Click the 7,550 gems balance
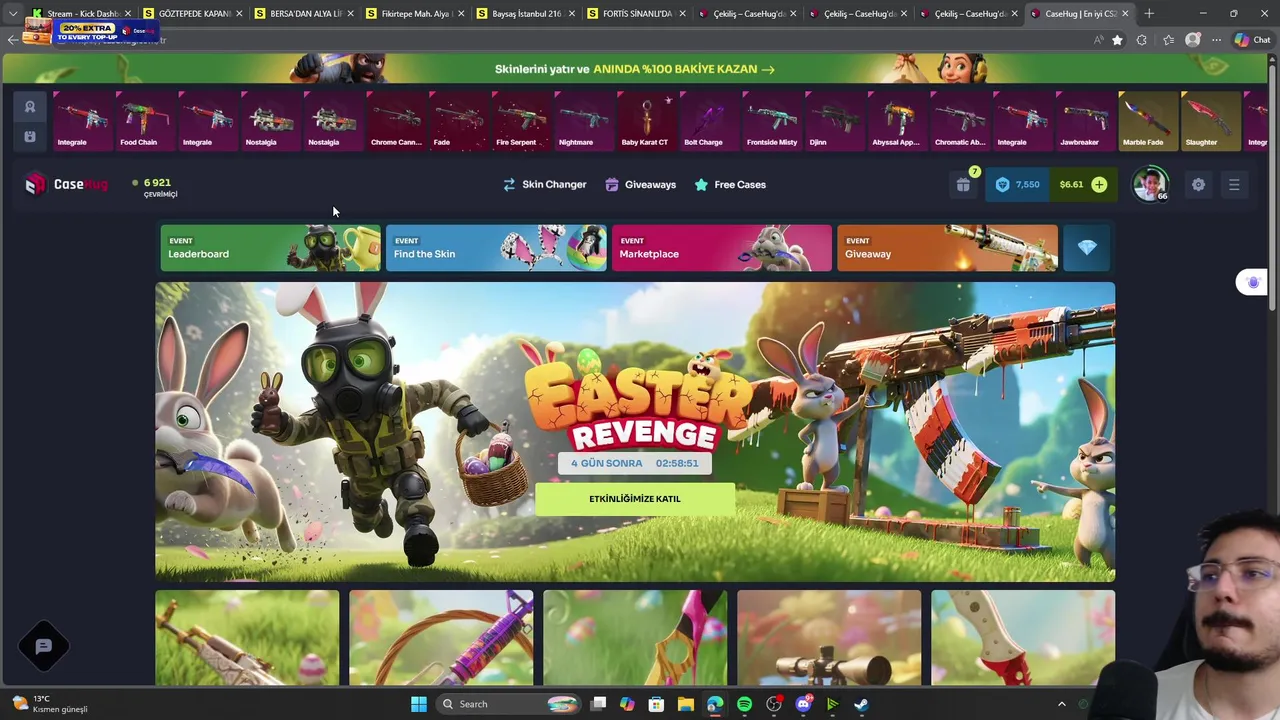1280x720 pixels. tap(1018, 184)
